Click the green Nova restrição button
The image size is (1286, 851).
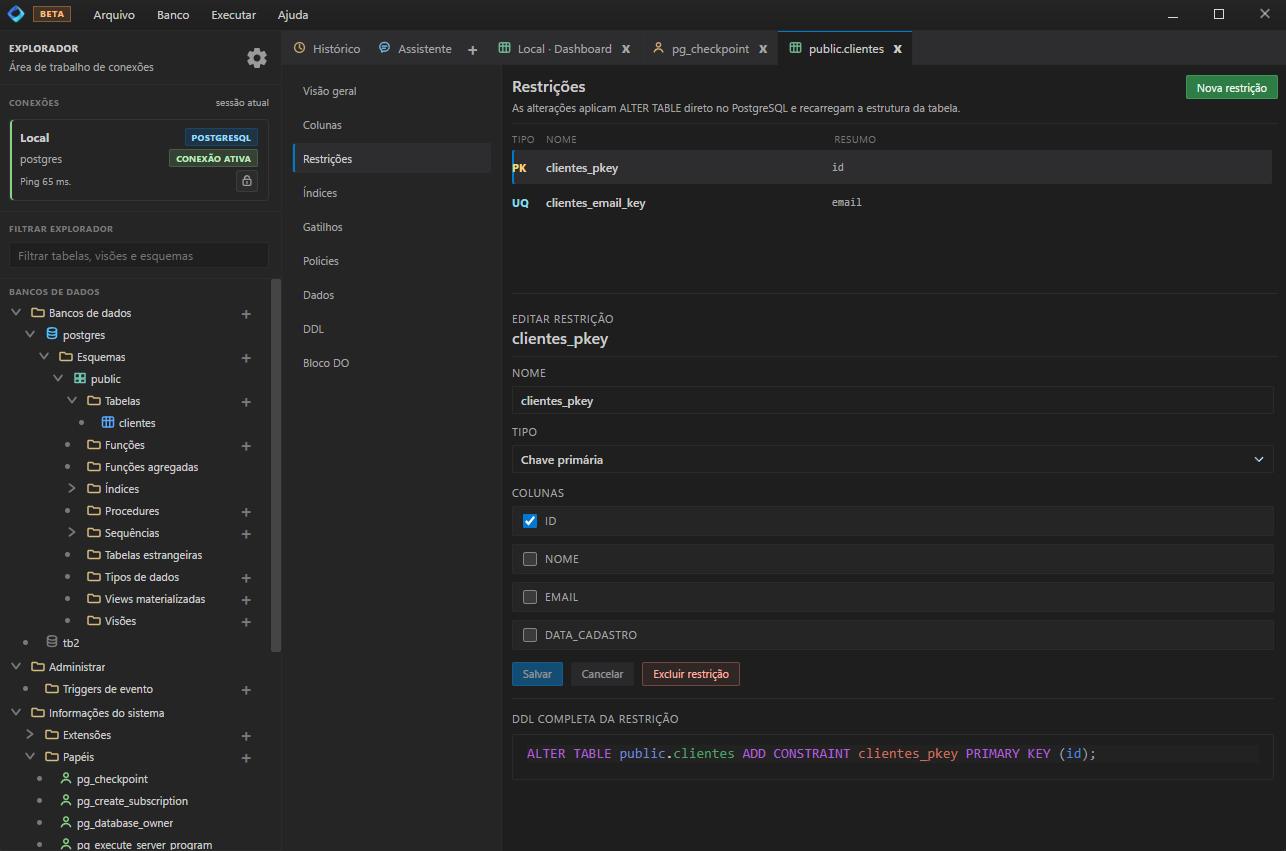[1231, 88]
